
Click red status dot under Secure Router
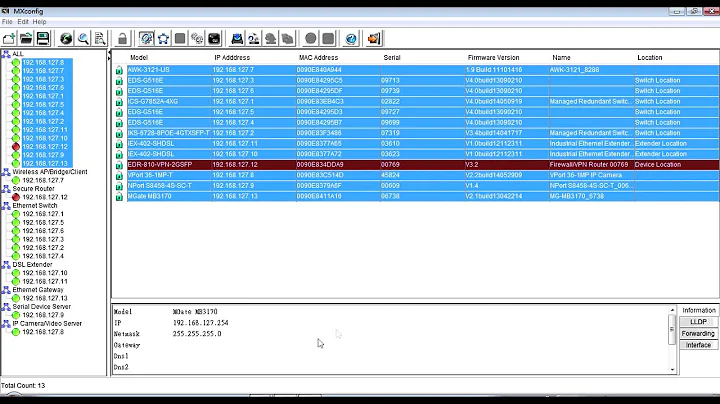[16, 197]
